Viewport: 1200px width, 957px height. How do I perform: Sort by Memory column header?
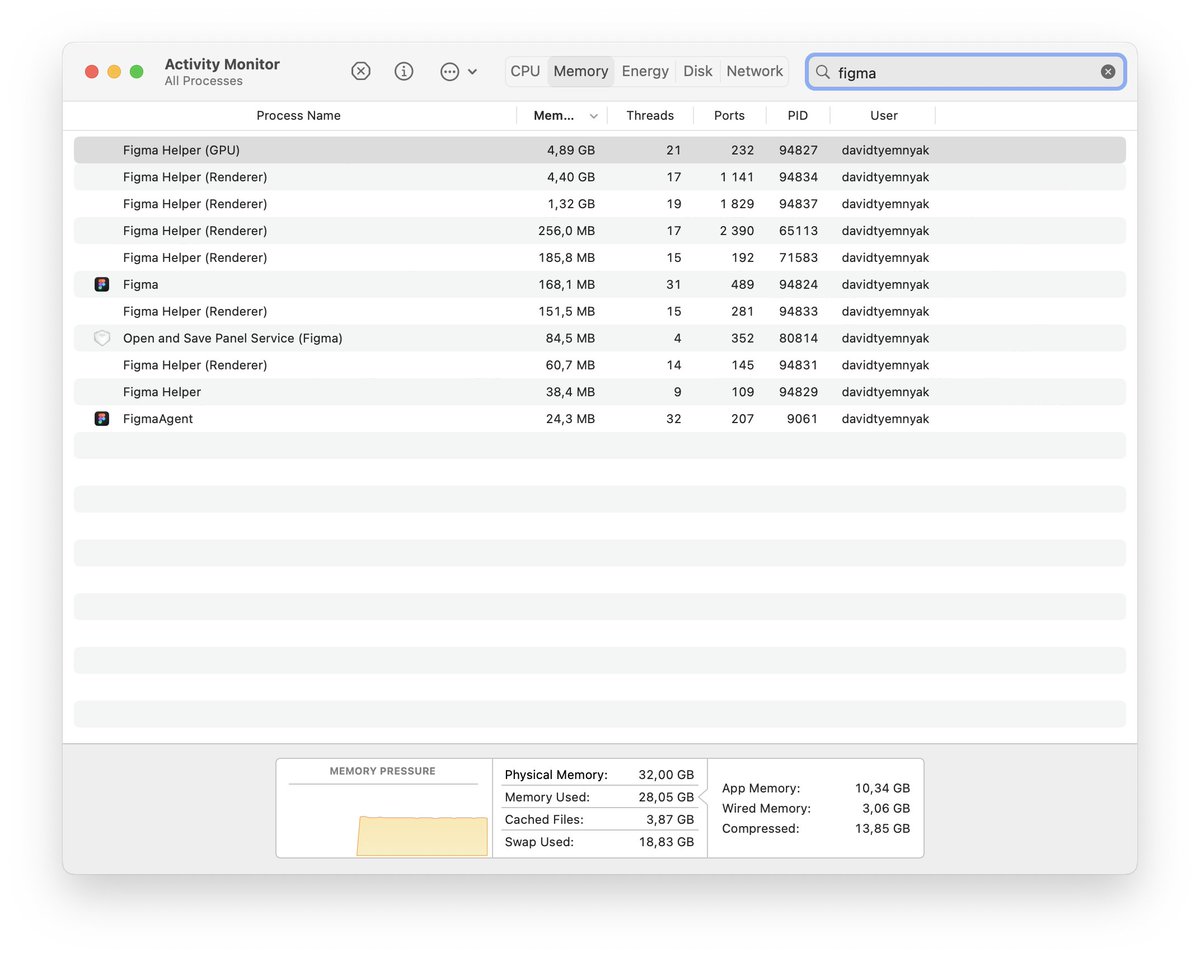point(554,116)
